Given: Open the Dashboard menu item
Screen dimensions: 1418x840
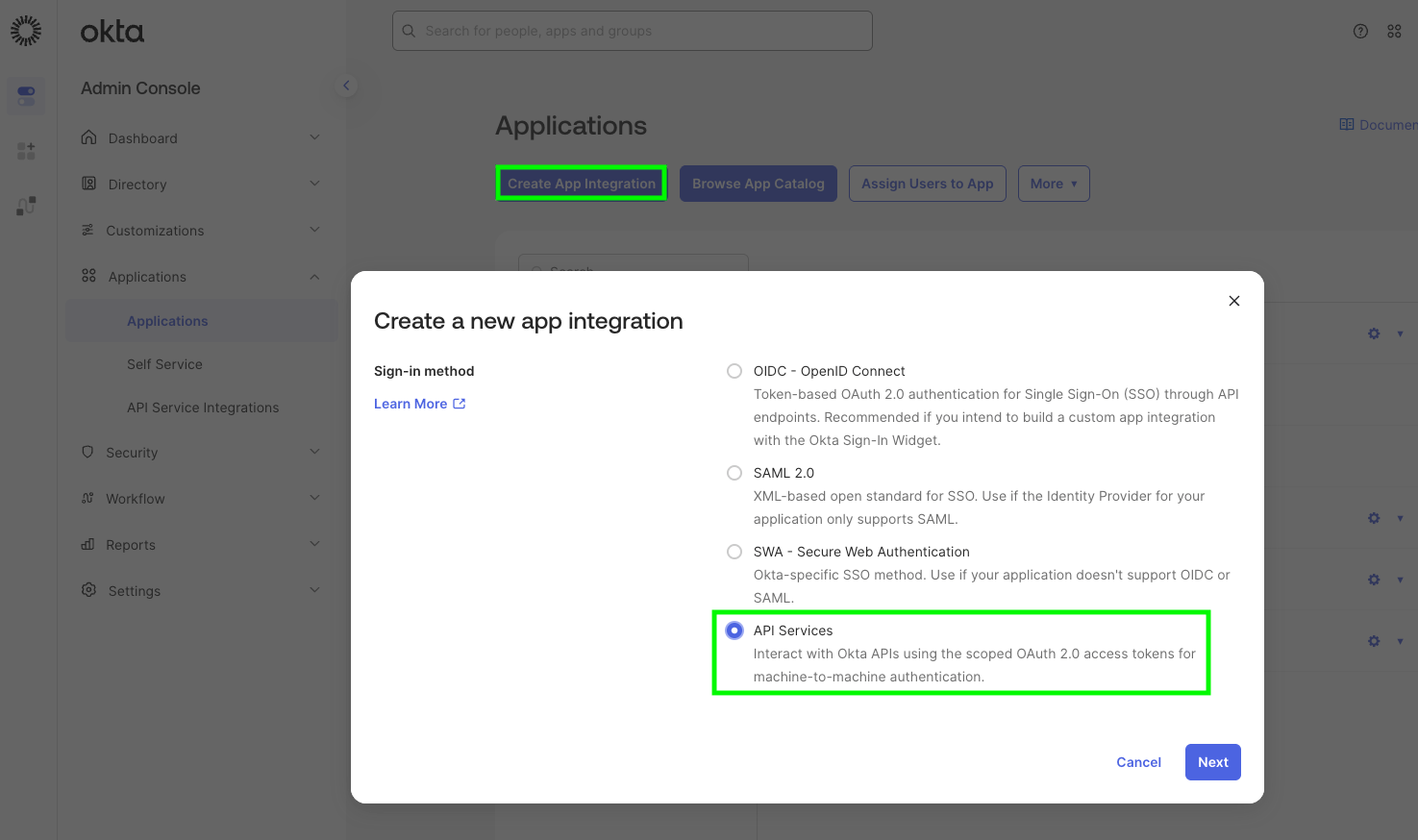Looking at the screenshot, I should (x=202, y=137).
